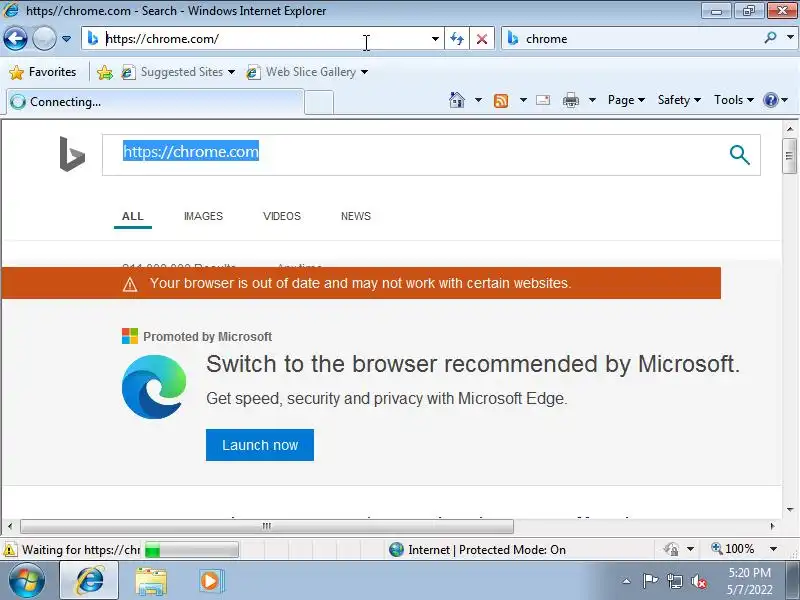Select the ALL results tab
800x600 pixels.
[x=133, y=216]
